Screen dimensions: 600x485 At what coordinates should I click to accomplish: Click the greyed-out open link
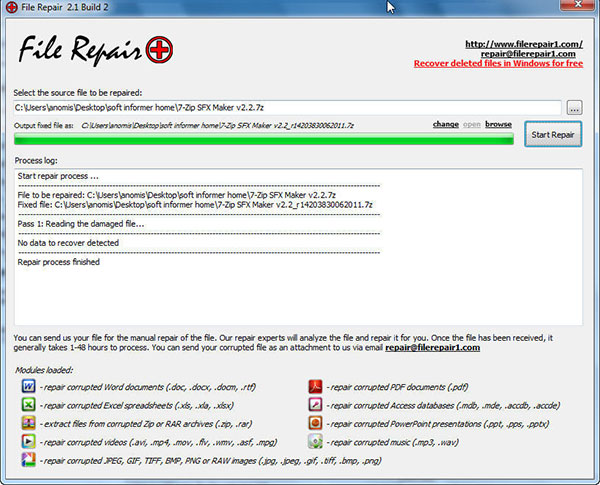pyautogui.click(x=471, y=124)
